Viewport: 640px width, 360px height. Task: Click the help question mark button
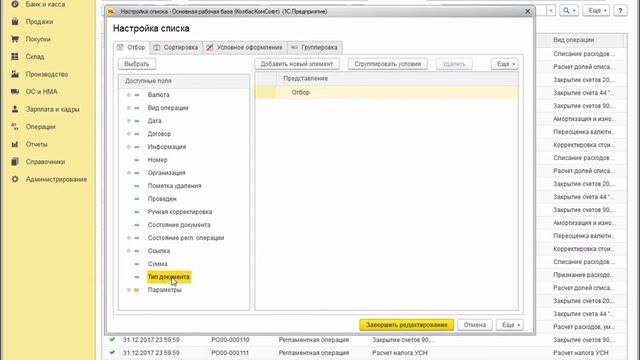coord(620,11)
